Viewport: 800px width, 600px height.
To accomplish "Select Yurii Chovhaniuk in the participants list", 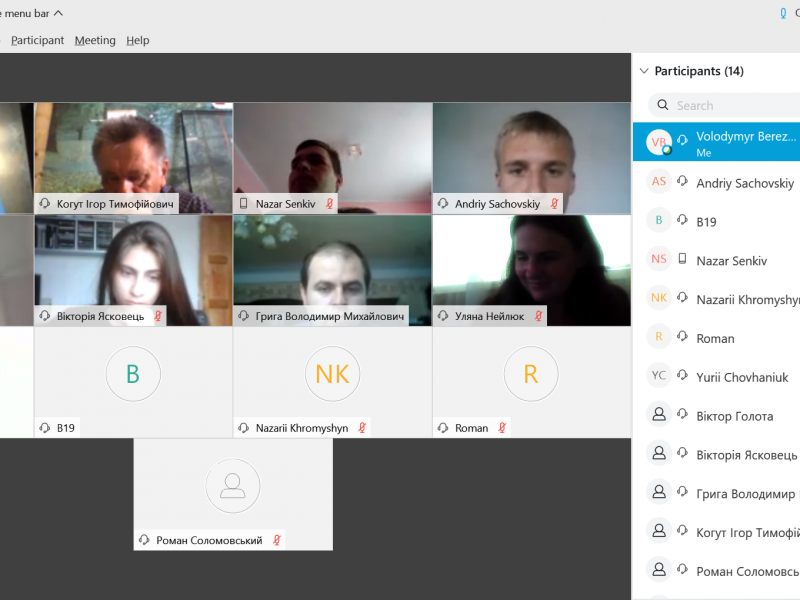I will [742, 377].
